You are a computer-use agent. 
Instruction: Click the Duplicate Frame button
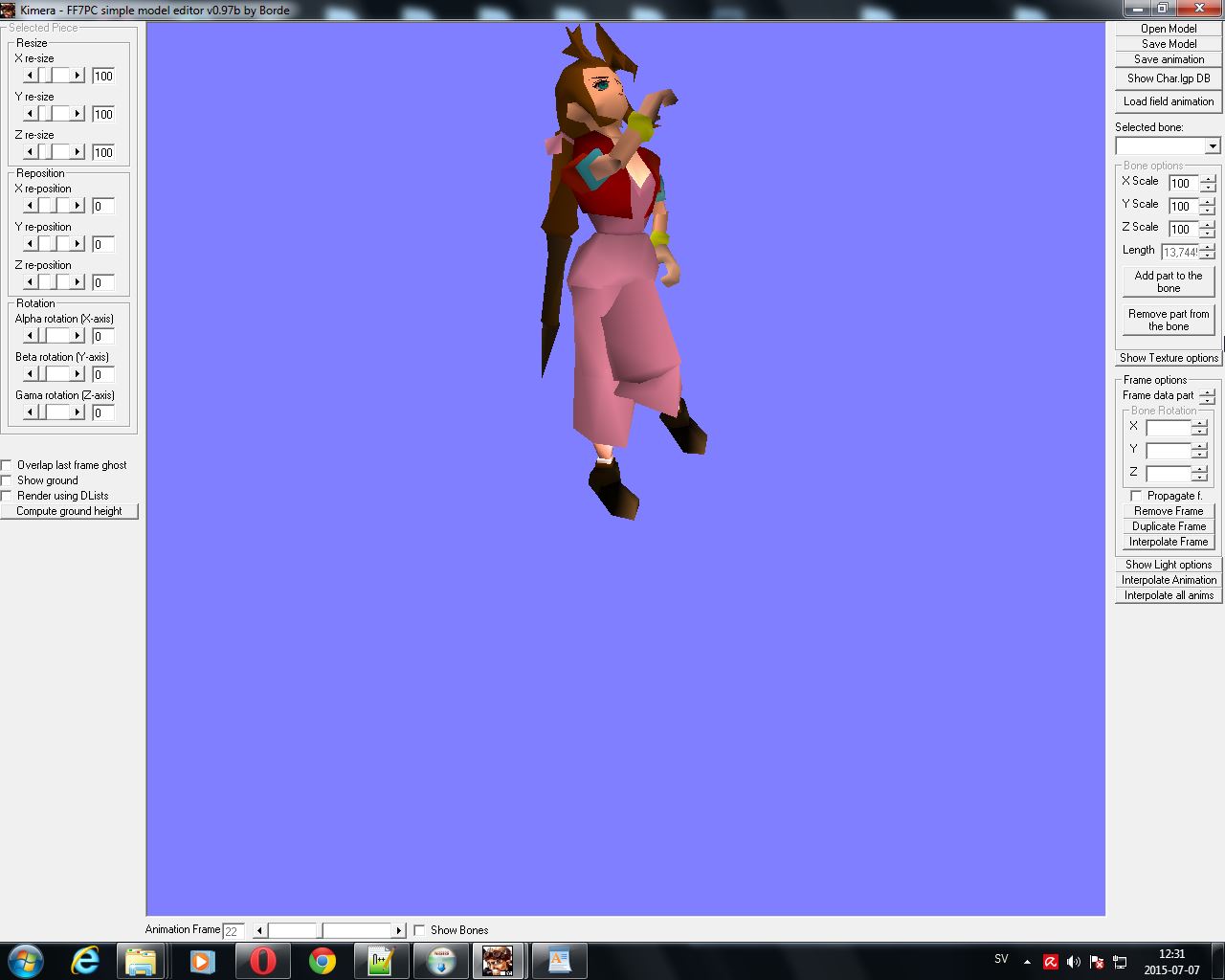pyautogui.click(x=1169, y=526)
